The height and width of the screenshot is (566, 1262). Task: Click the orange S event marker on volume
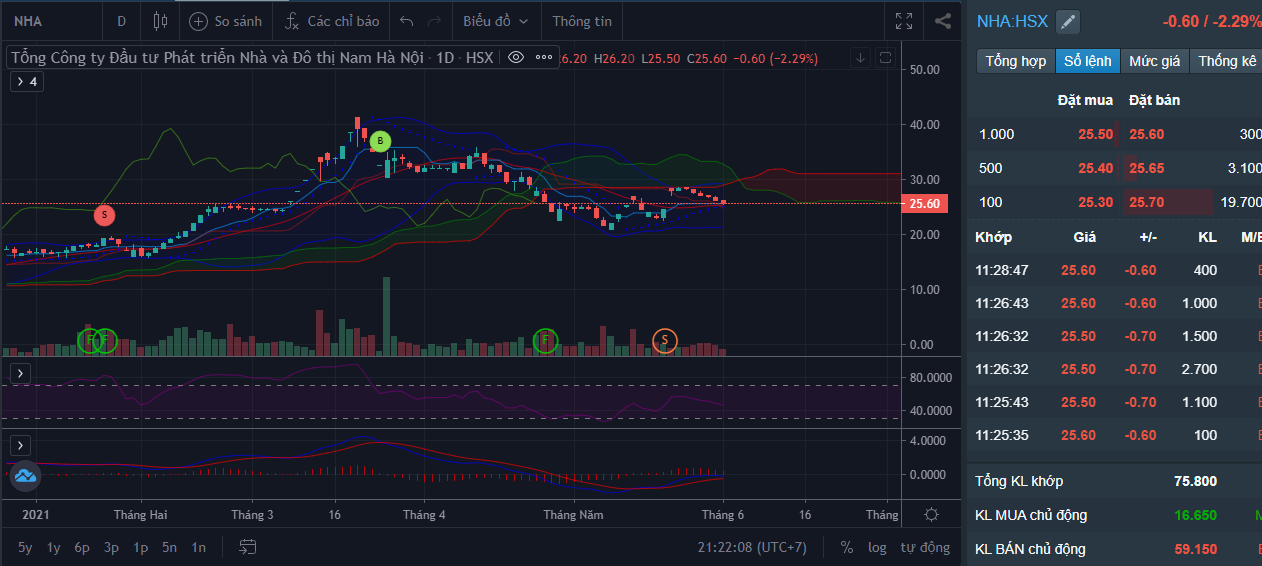(x=665, y=341)
